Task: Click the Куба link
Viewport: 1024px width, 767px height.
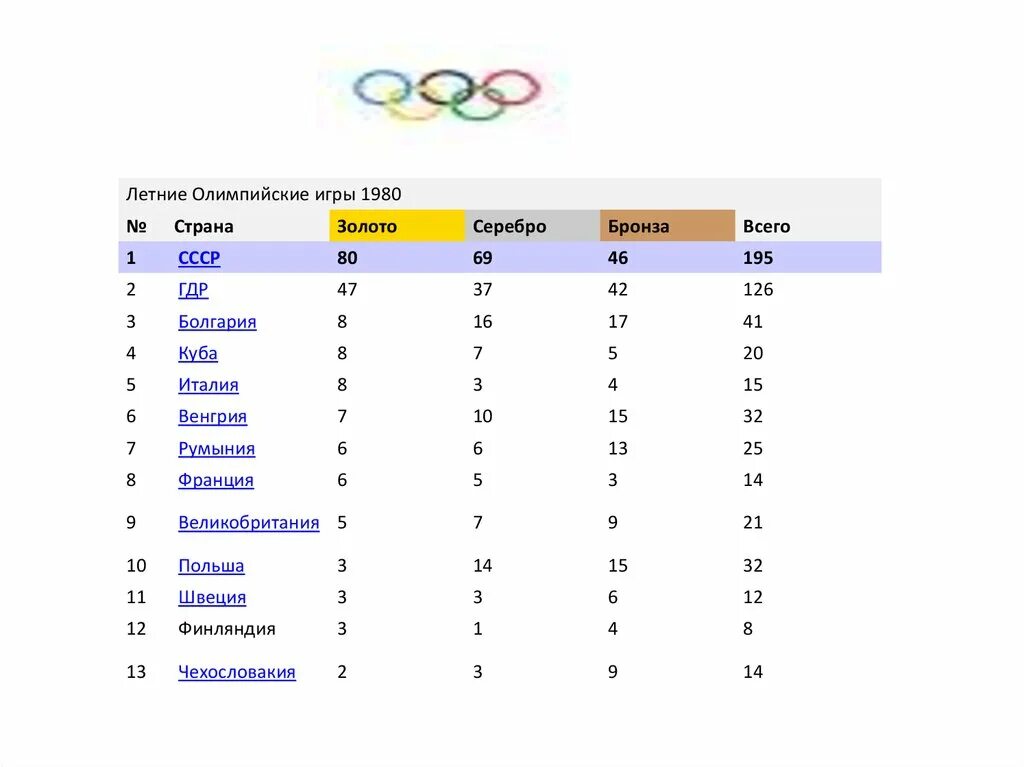Action: [x=198, y=353]
